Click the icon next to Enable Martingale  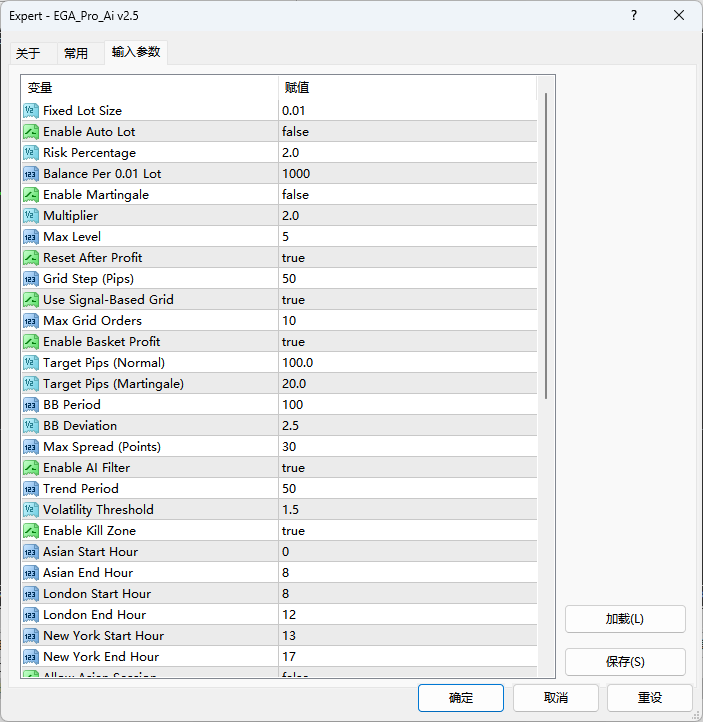pos(31,195)
